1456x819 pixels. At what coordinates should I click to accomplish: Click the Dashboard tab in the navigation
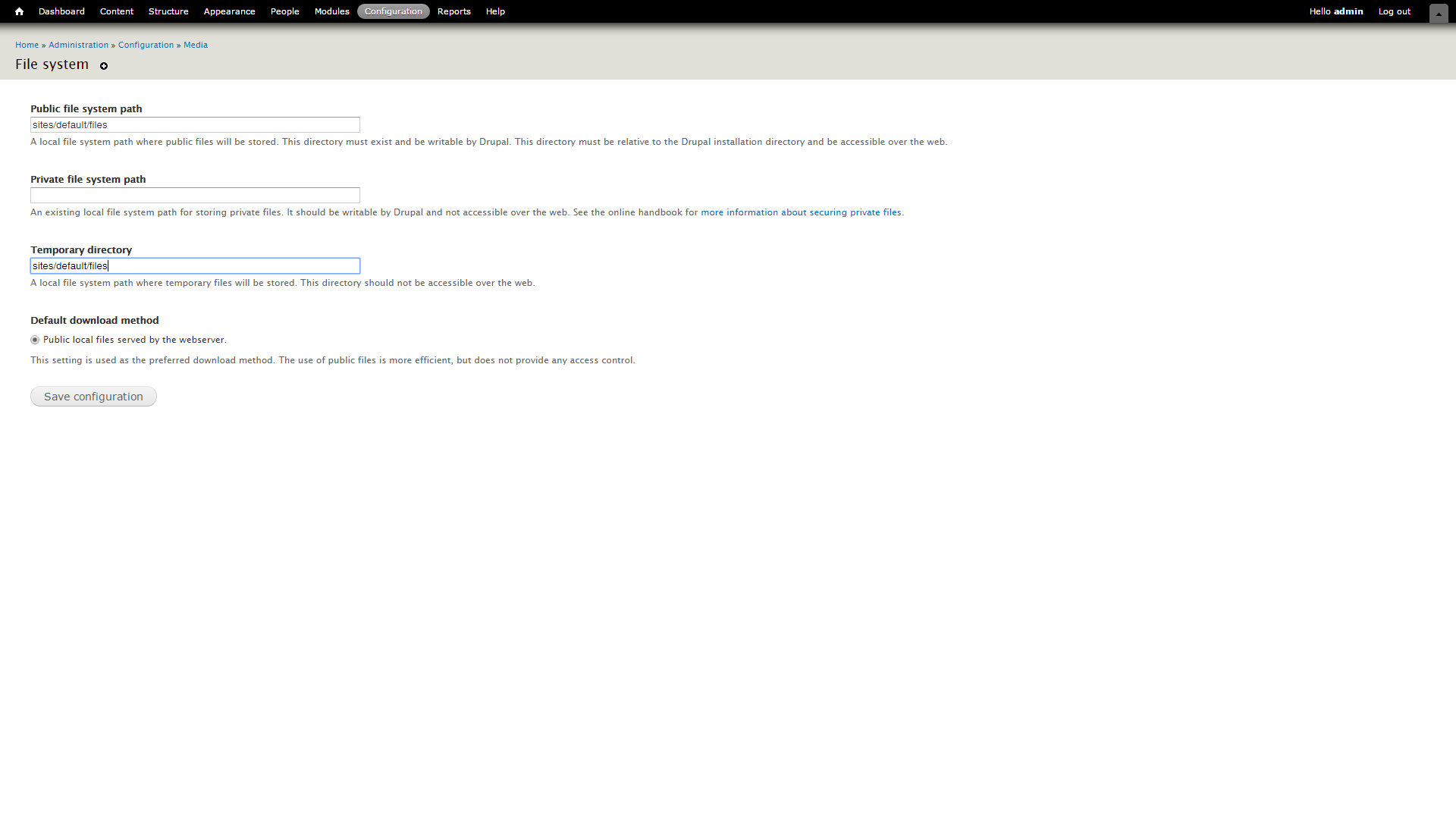tap(61, 11)
